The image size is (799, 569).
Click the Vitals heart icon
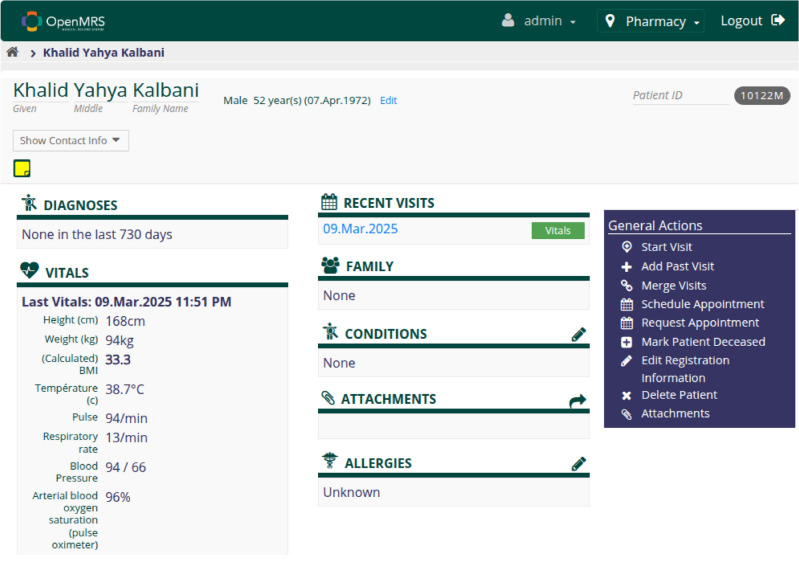[30, 270]
